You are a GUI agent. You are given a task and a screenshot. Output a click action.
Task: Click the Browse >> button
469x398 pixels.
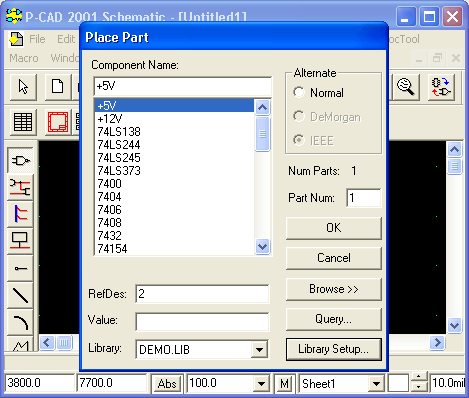(x=334, y=289)
